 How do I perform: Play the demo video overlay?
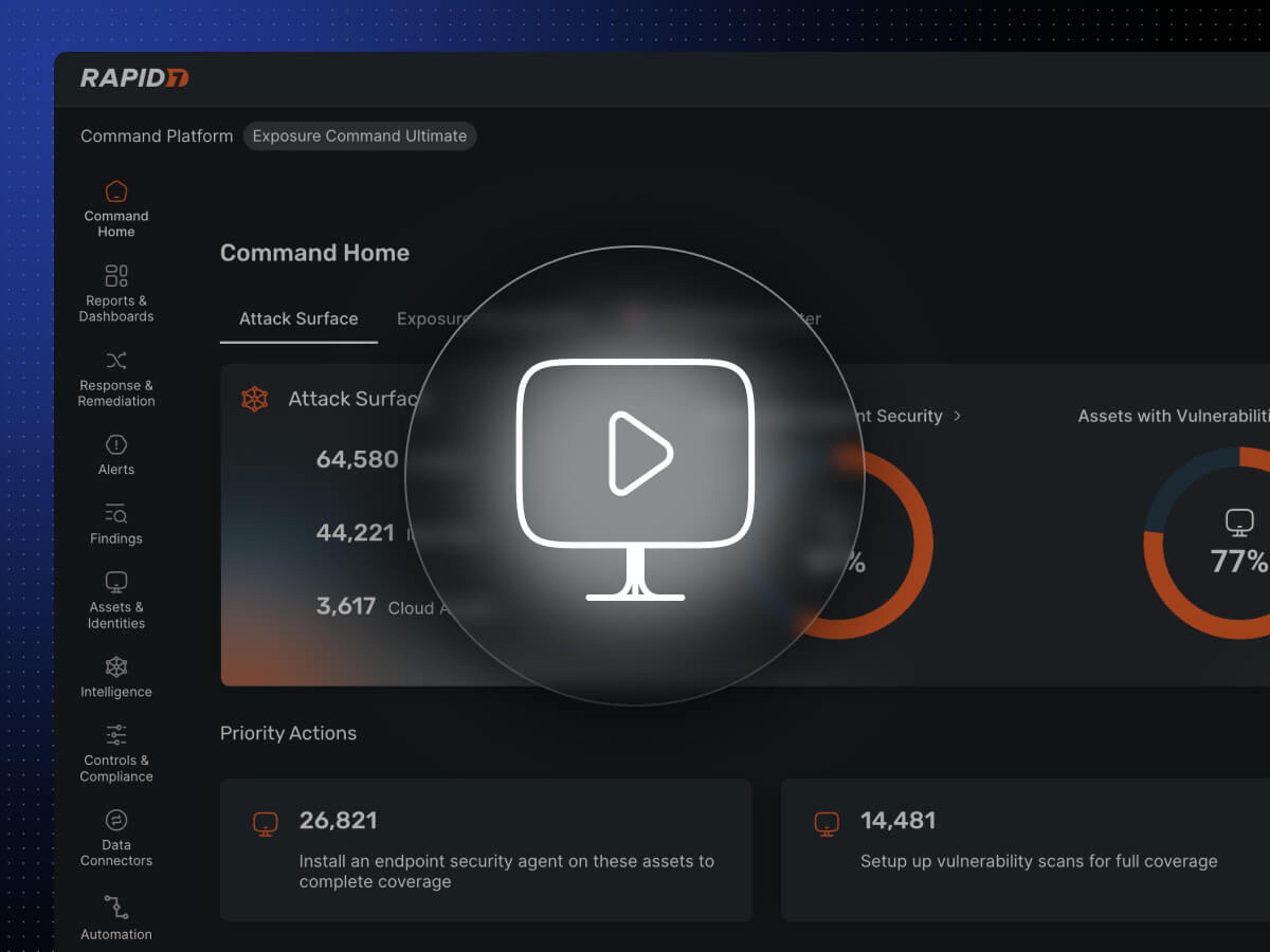(635, 476)
